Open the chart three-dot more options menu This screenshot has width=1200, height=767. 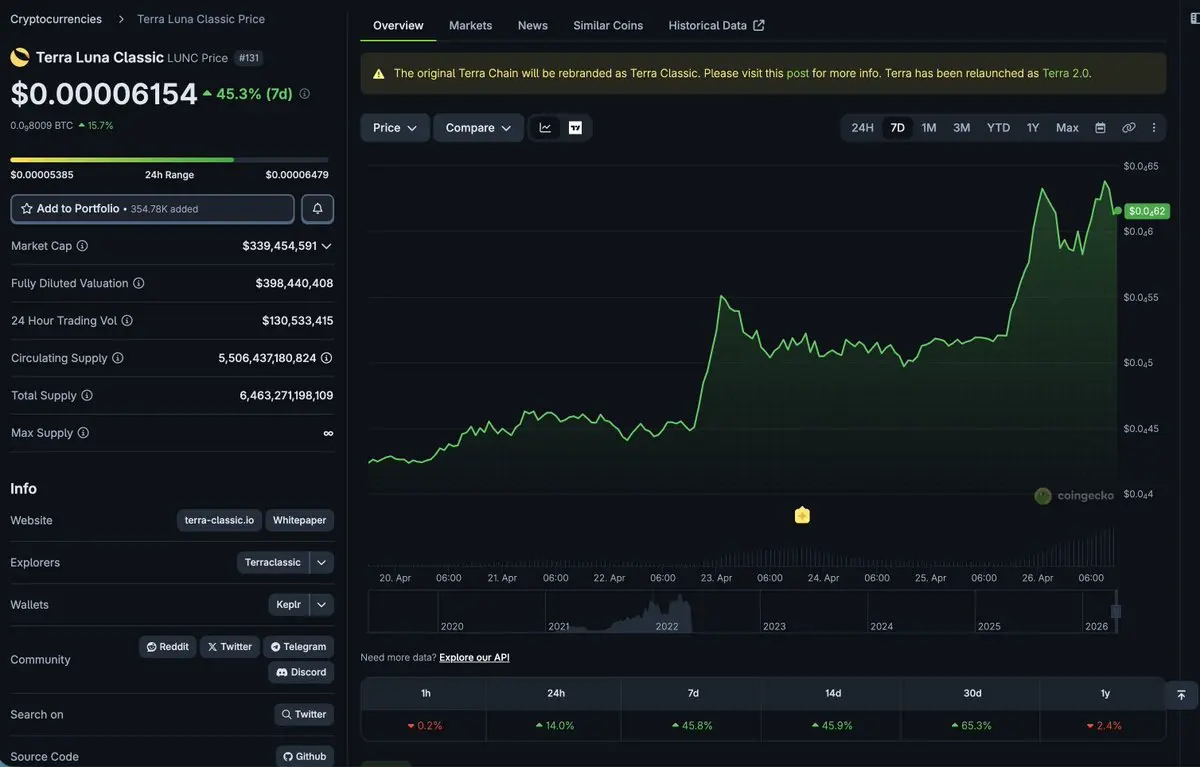[1154, 128]
